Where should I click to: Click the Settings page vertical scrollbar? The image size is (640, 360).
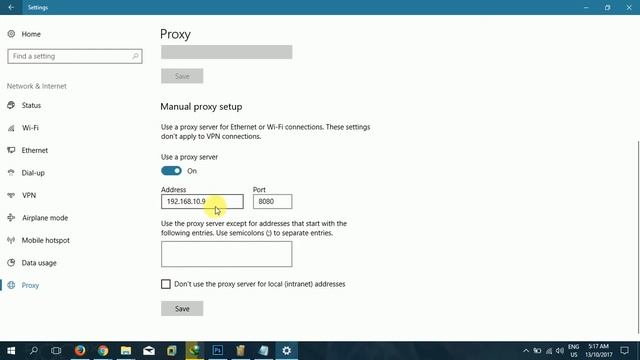point(638,237)
